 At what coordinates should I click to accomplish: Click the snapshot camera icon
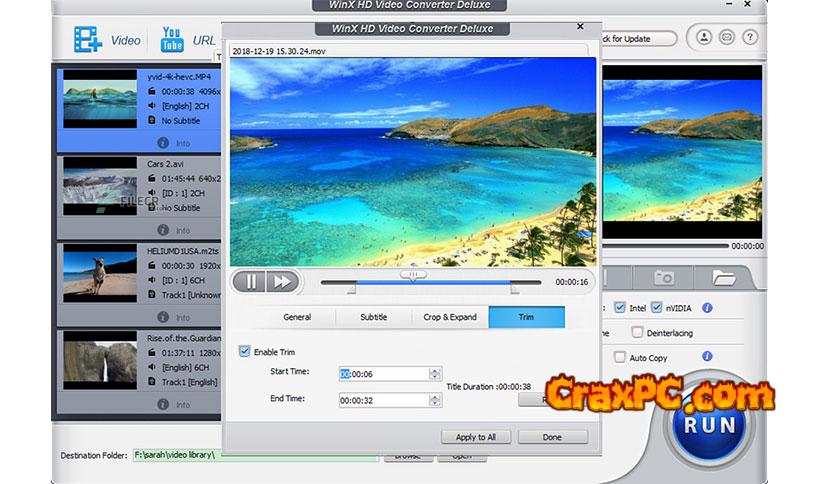[664, 277]
